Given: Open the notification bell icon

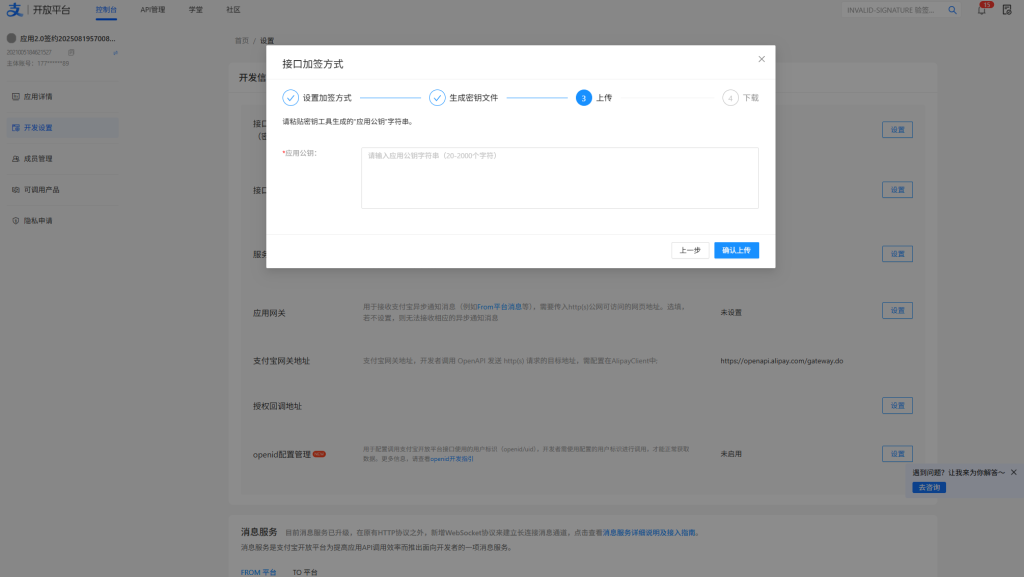Looking at the screenshot, I should tap(981, 10).
